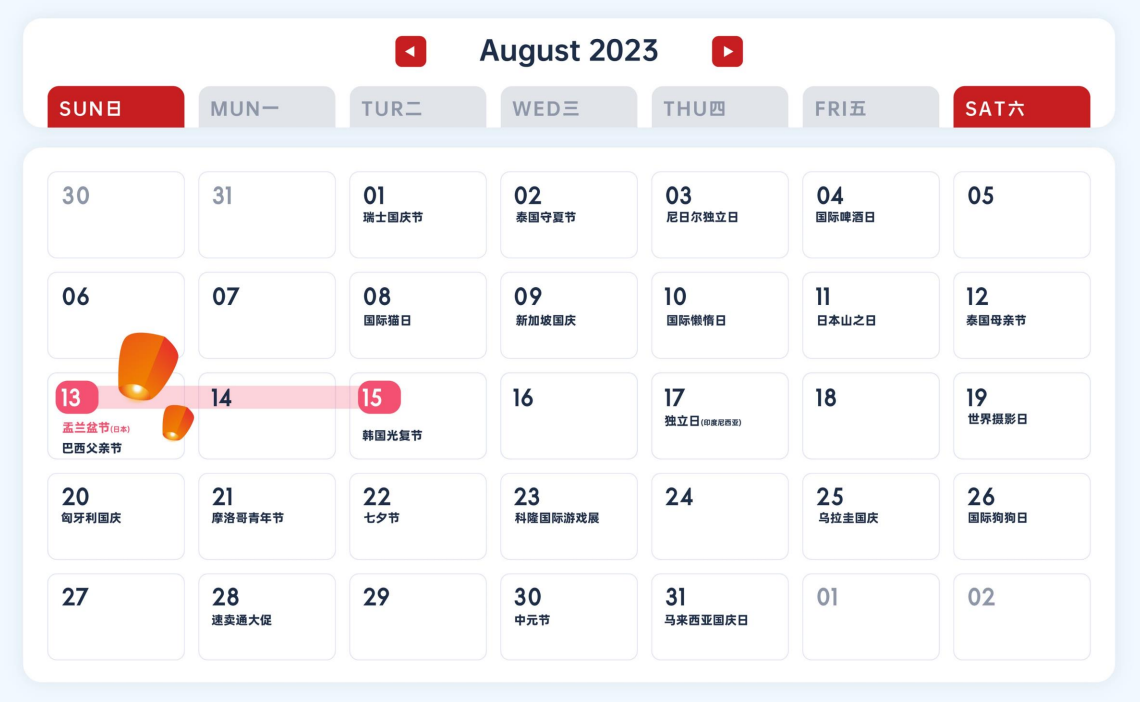Viewport: 1140px width, 702px height.
Task: Select August 28 速卖通大促 cell
Action: 266,616
